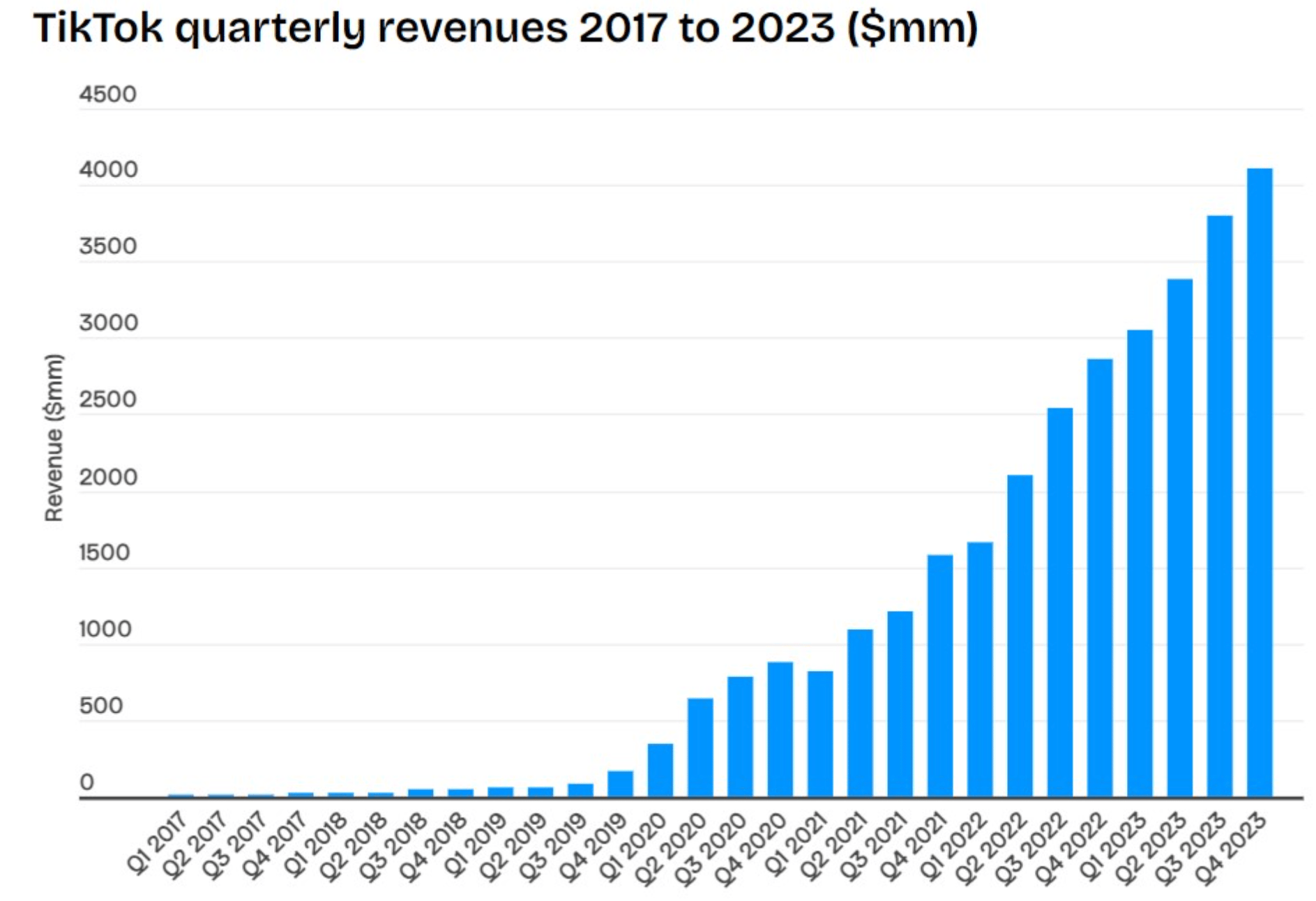Select the Q1 2021 revenue bar
Viewport: 1316px width, 901px height.
(x=820, y=734)
